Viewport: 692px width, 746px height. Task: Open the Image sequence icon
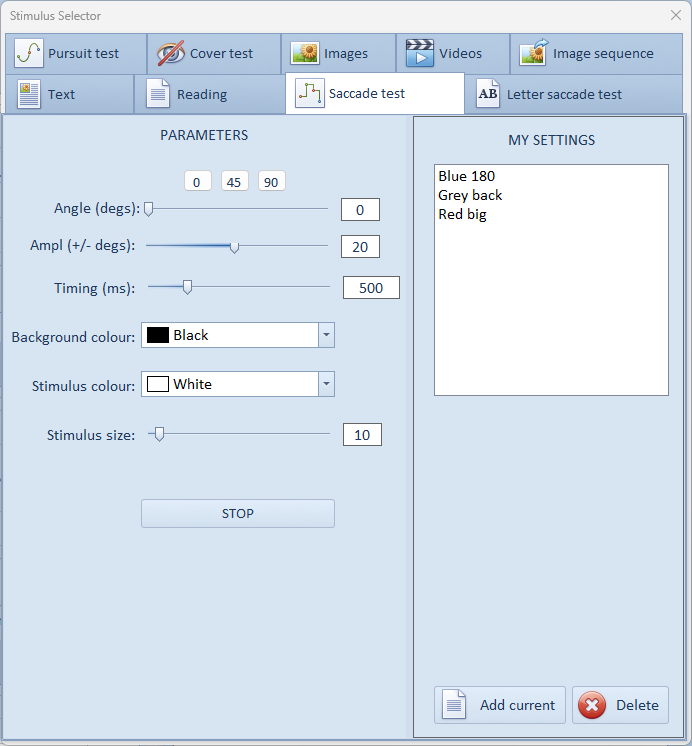[x=533, y=53]
